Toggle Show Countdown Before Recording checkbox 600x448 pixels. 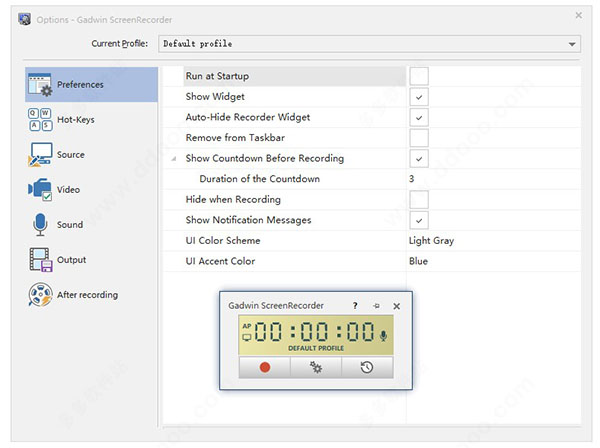(419, 158)
